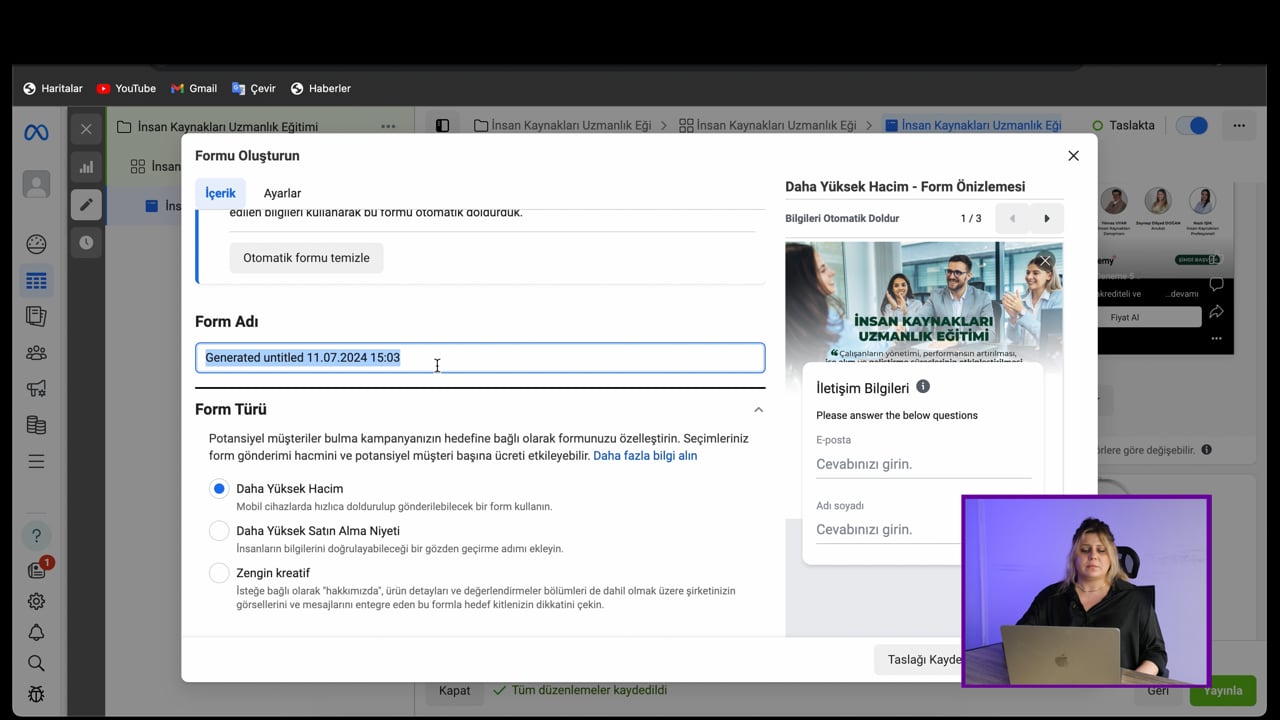This screenshot has height=720, width=1280.
Task: Open the campaign tree three-dots menu
Action: 388,127
